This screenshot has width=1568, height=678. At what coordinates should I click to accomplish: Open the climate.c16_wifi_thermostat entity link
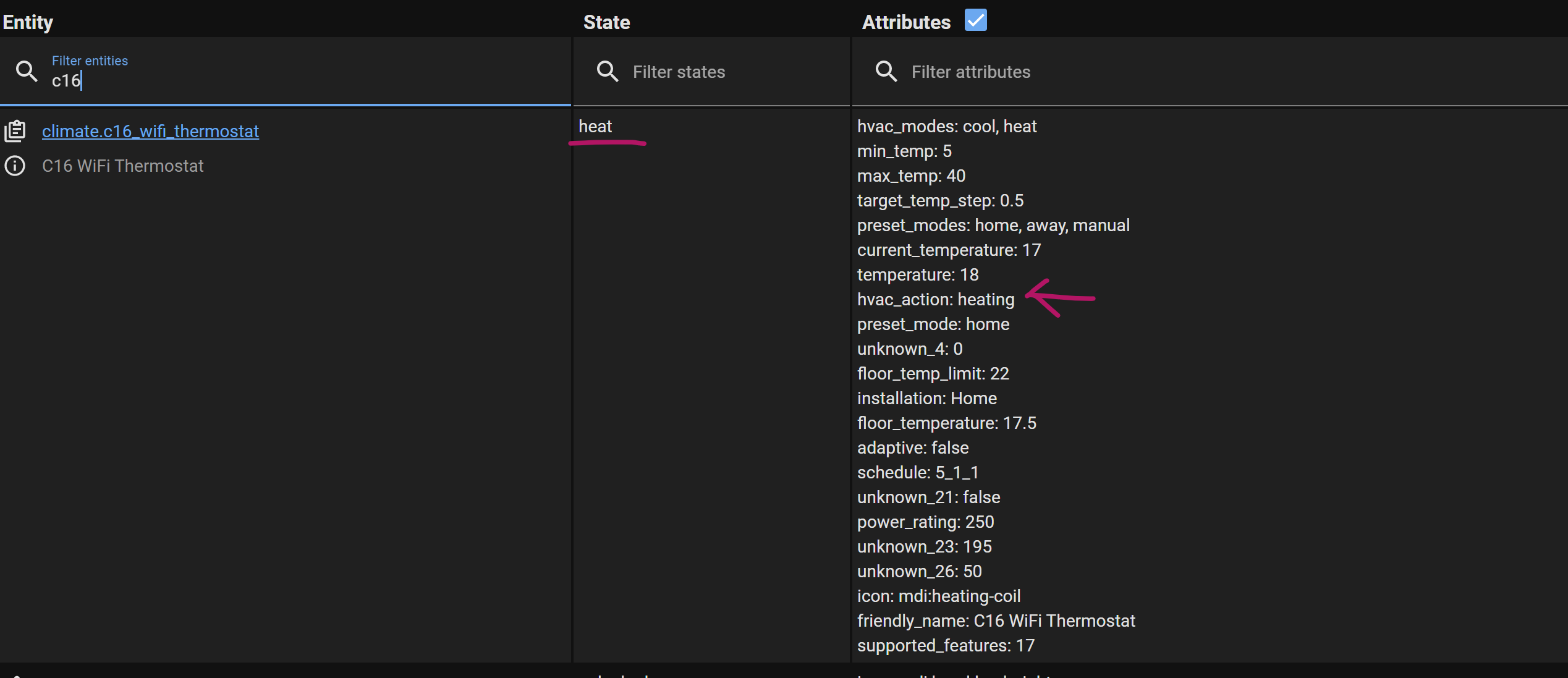(x=150, y=131)
